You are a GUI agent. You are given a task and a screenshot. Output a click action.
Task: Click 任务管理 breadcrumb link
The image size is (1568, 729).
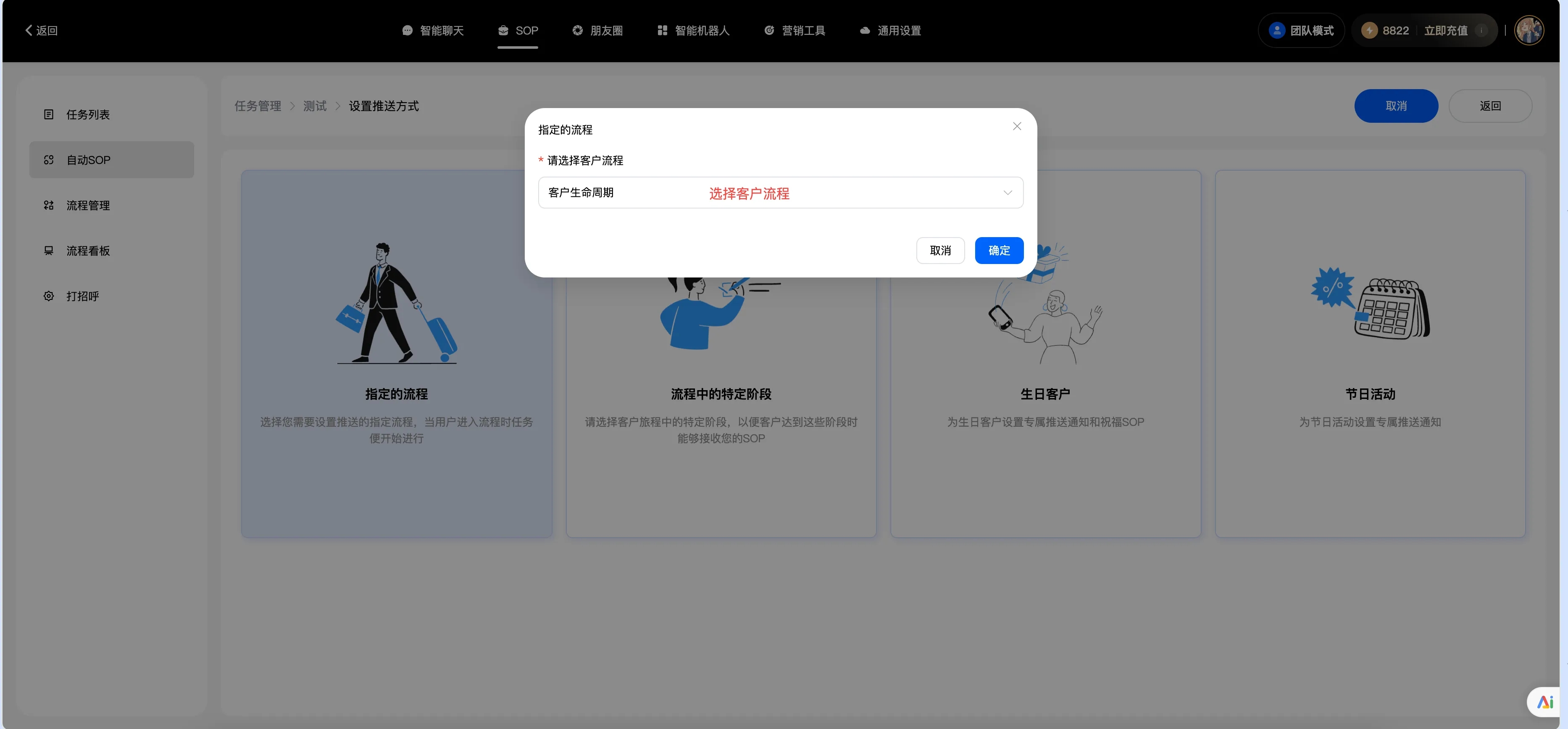(258, 106)
